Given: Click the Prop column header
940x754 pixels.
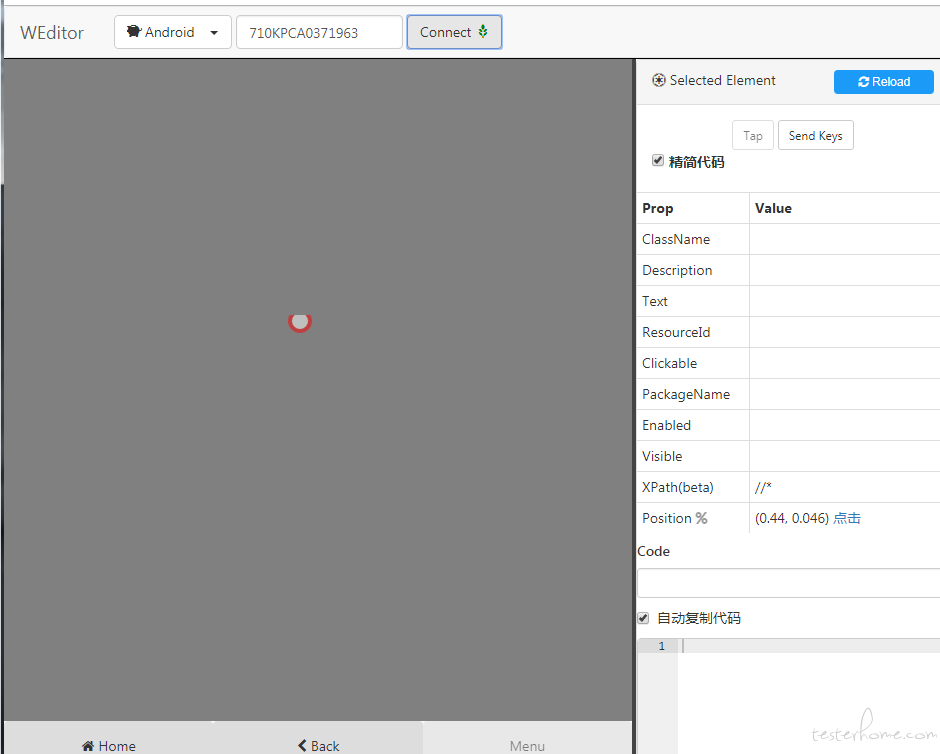Looking at the screenshot, I should point(658,208).
